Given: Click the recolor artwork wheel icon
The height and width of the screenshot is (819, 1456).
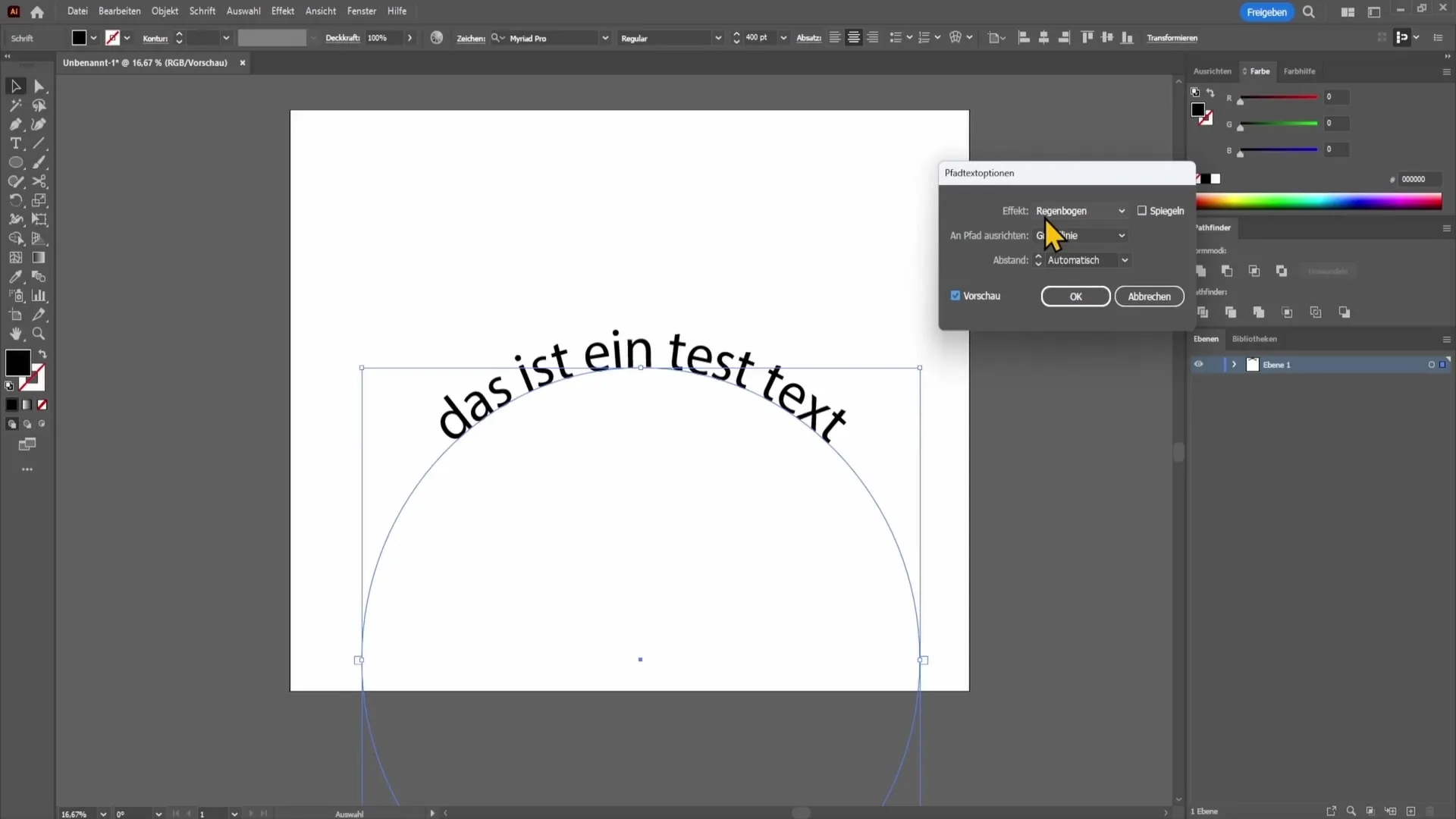Looking at the screenshot, I should pos(437,38).
